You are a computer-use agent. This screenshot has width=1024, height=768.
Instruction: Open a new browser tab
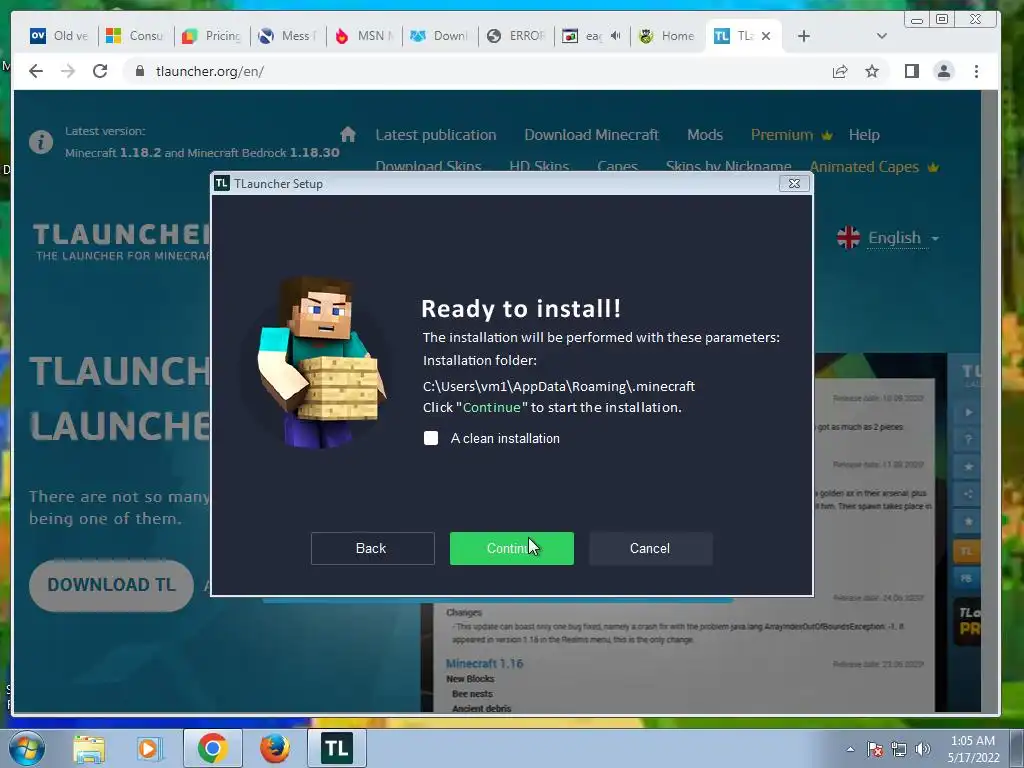[804, 36]
